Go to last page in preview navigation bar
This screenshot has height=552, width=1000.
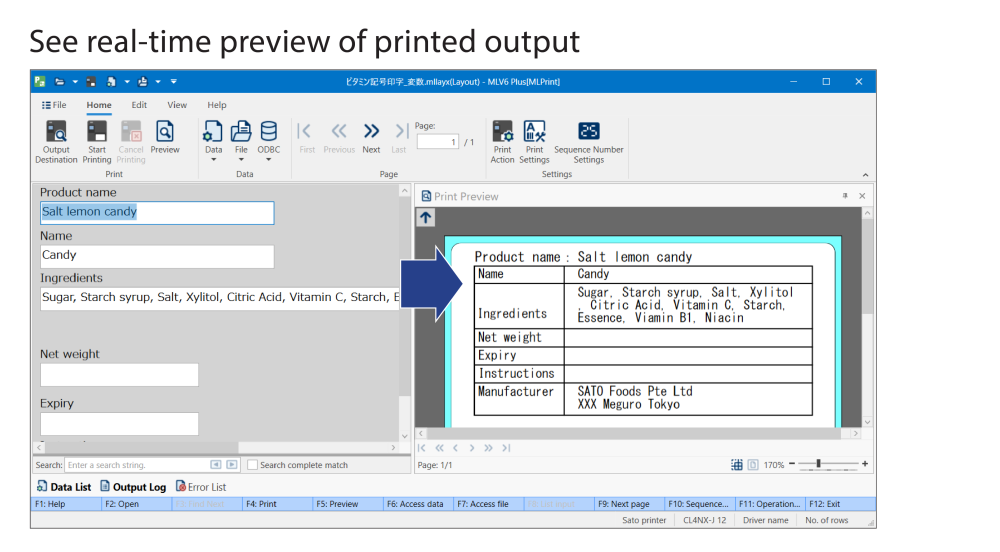click(x=506, y=448)
